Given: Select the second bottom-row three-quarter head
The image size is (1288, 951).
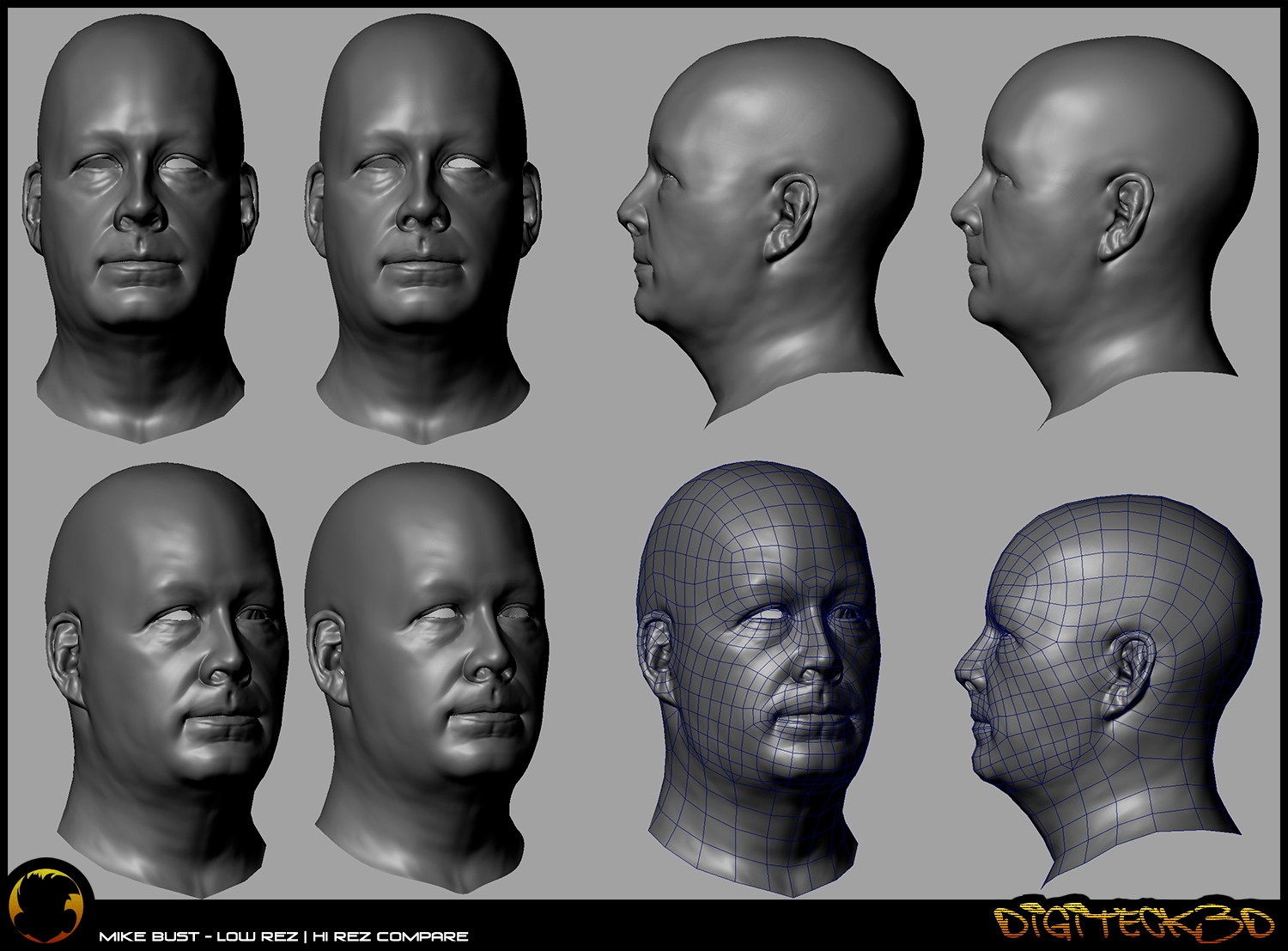Looking at the screenshot, I should pyautogui.click(x=427, y=679).
